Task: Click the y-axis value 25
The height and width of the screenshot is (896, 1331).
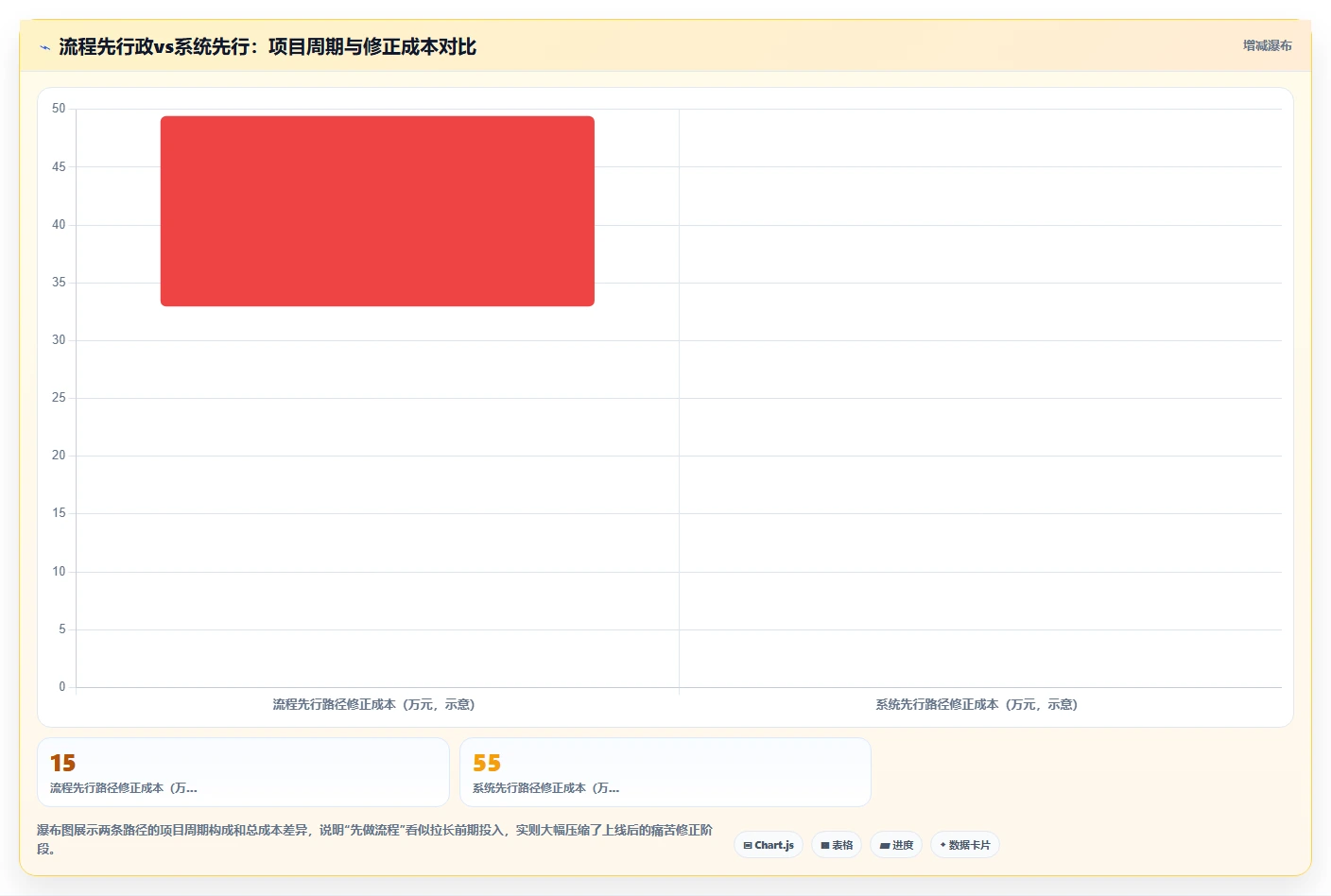Action: point(59,398)
